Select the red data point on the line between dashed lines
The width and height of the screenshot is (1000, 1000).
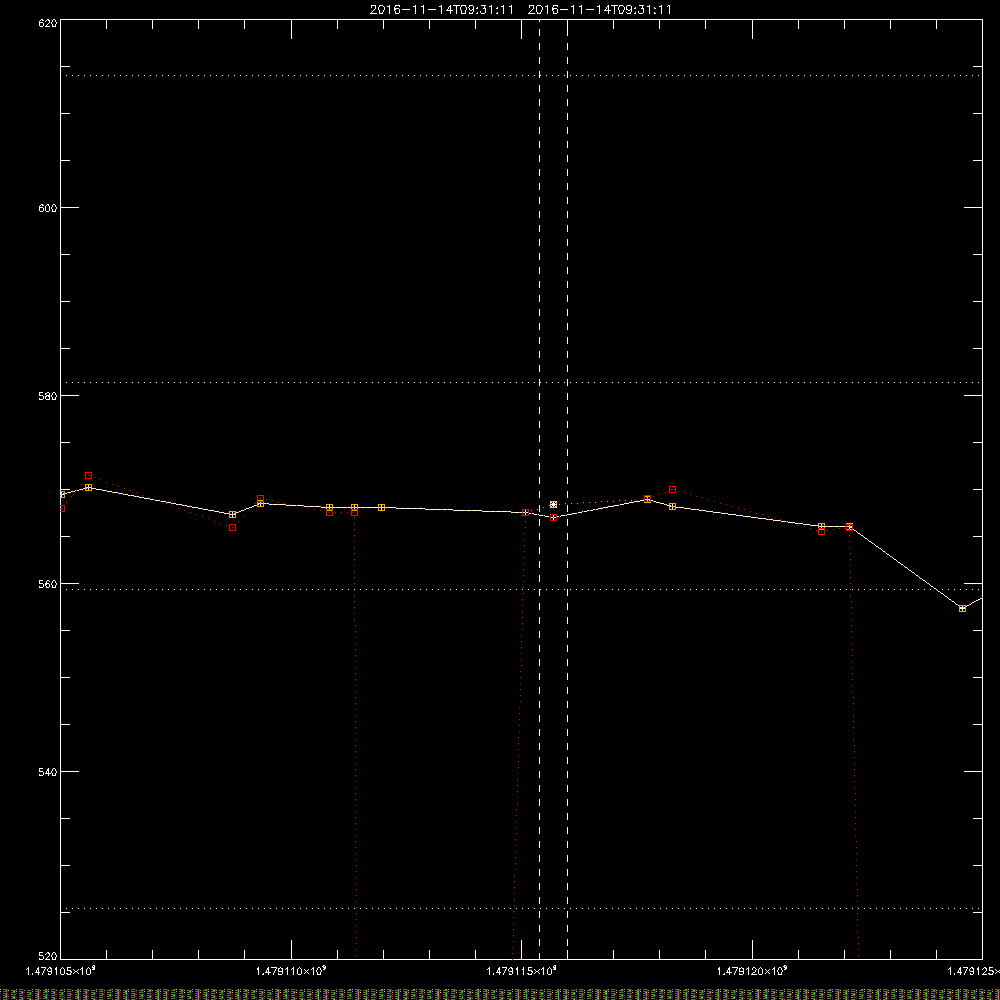(554, 517)
